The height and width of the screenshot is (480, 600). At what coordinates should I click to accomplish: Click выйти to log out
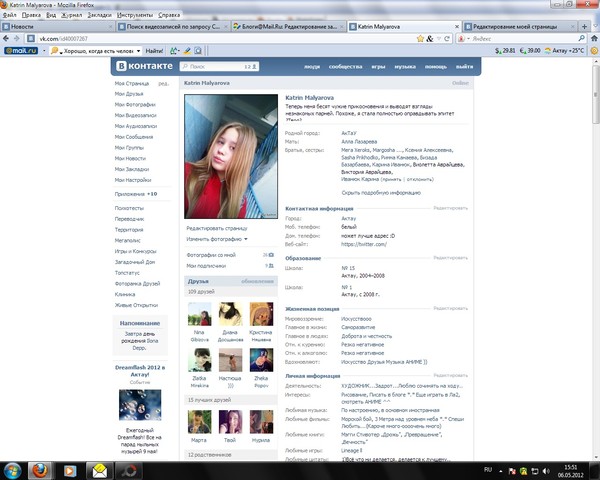465,66
